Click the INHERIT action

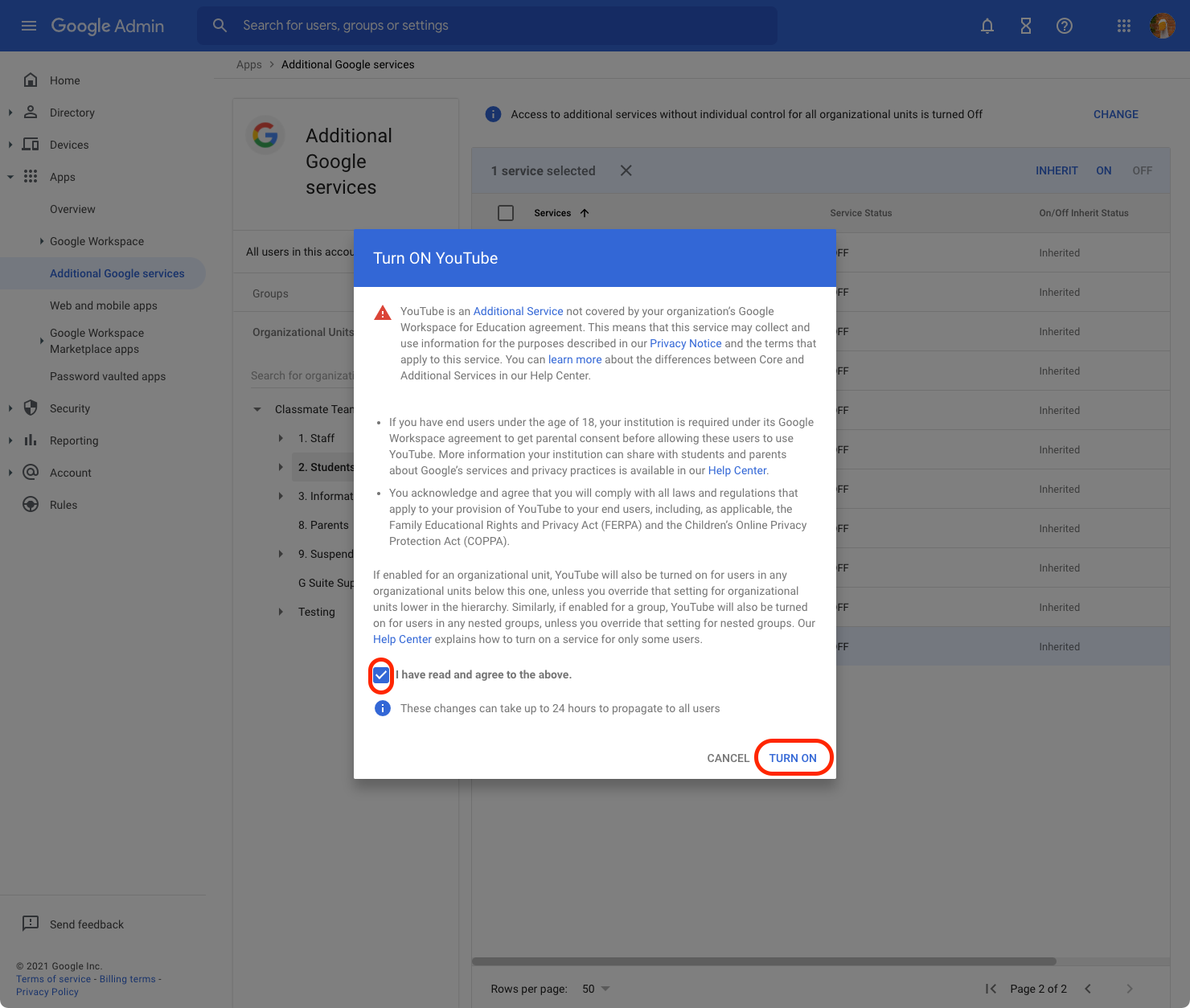(1057, 170)
